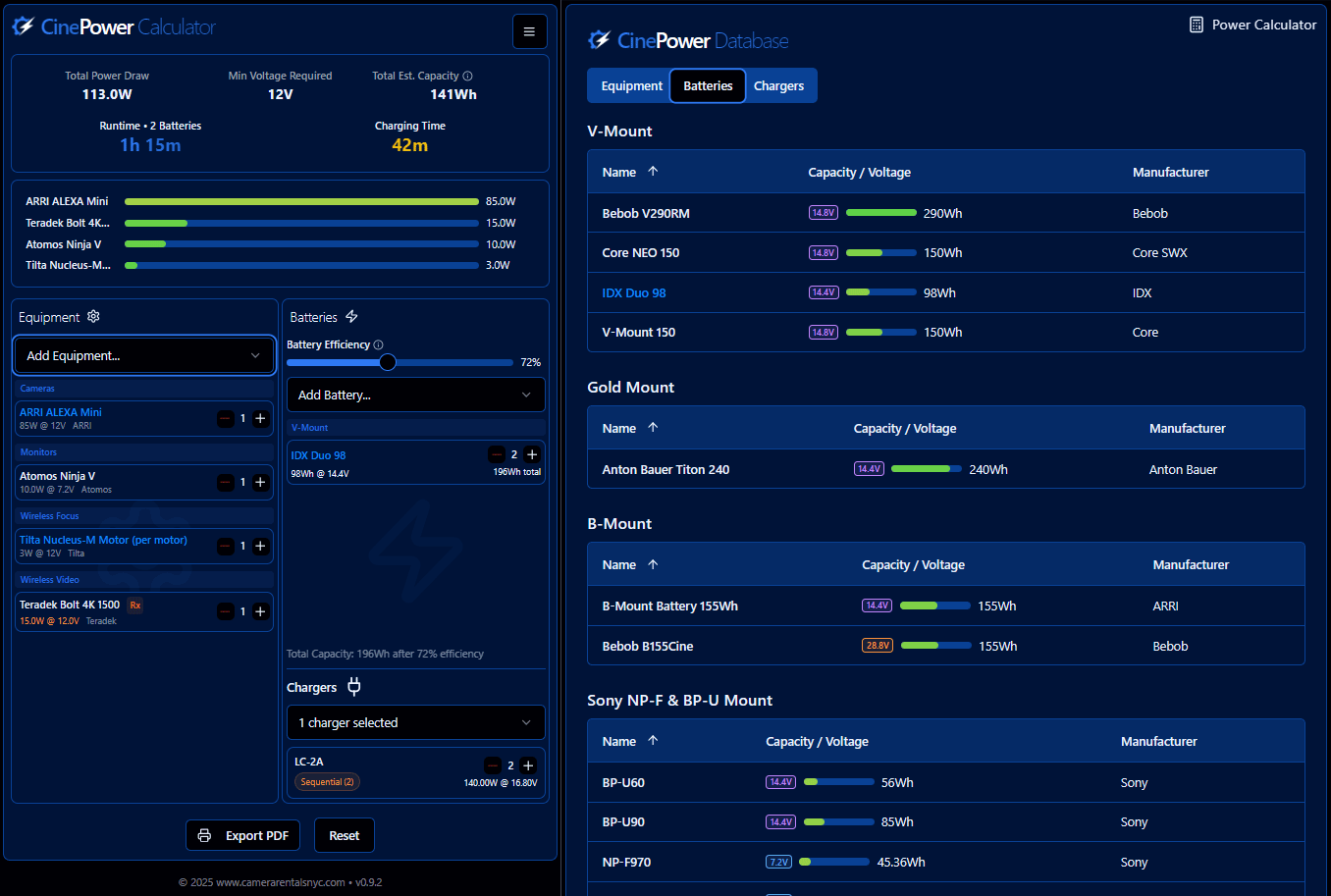The height and width of the screenshot is (896, 1331).
Task: Click the plug icon next to Chargers
Action: [353, 687]
